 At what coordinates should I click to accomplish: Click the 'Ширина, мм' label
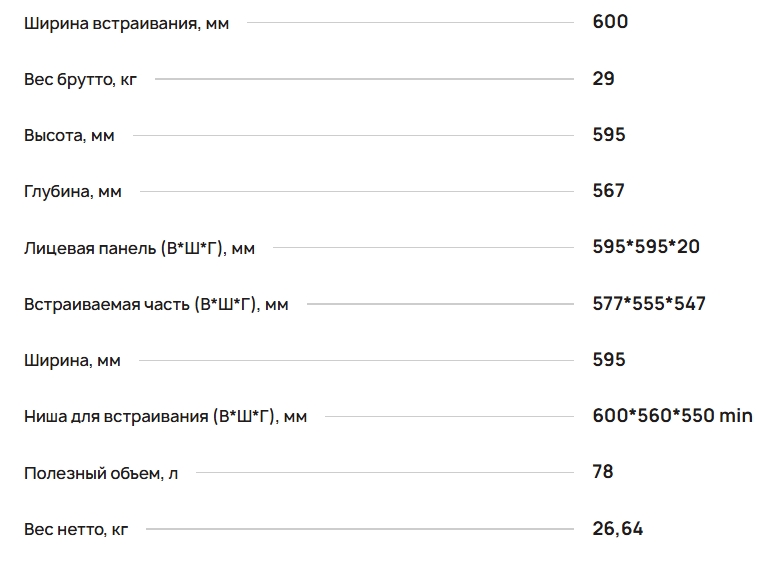(72, 360)
